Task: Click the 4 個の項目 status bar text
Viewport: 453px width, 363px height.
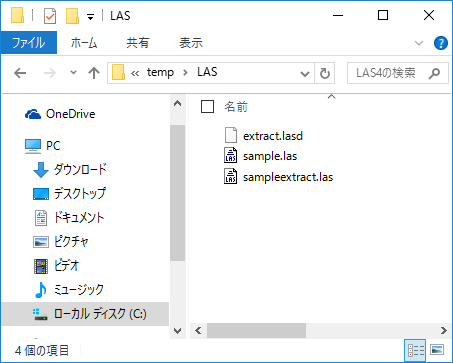Action: pyautogui.click(x=42, y=351)
